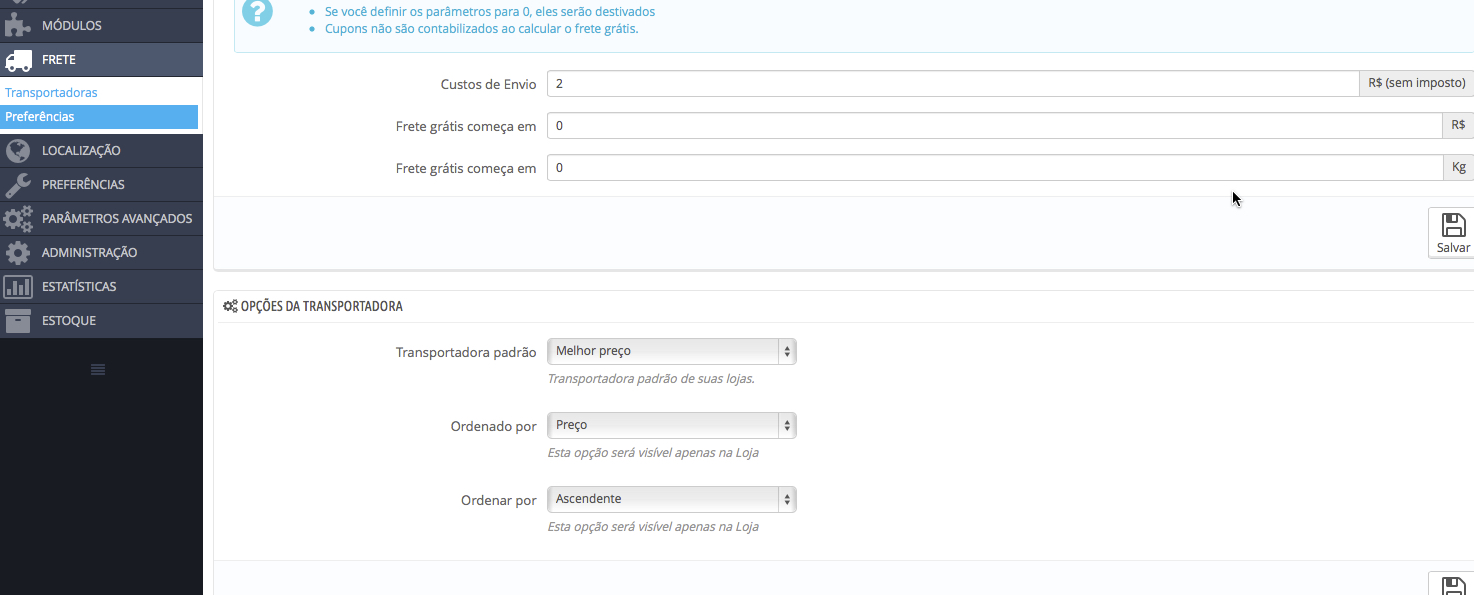Open the Ordenado por dropdown
This screenshot has height=595, width=1474.
coord(672,425)
